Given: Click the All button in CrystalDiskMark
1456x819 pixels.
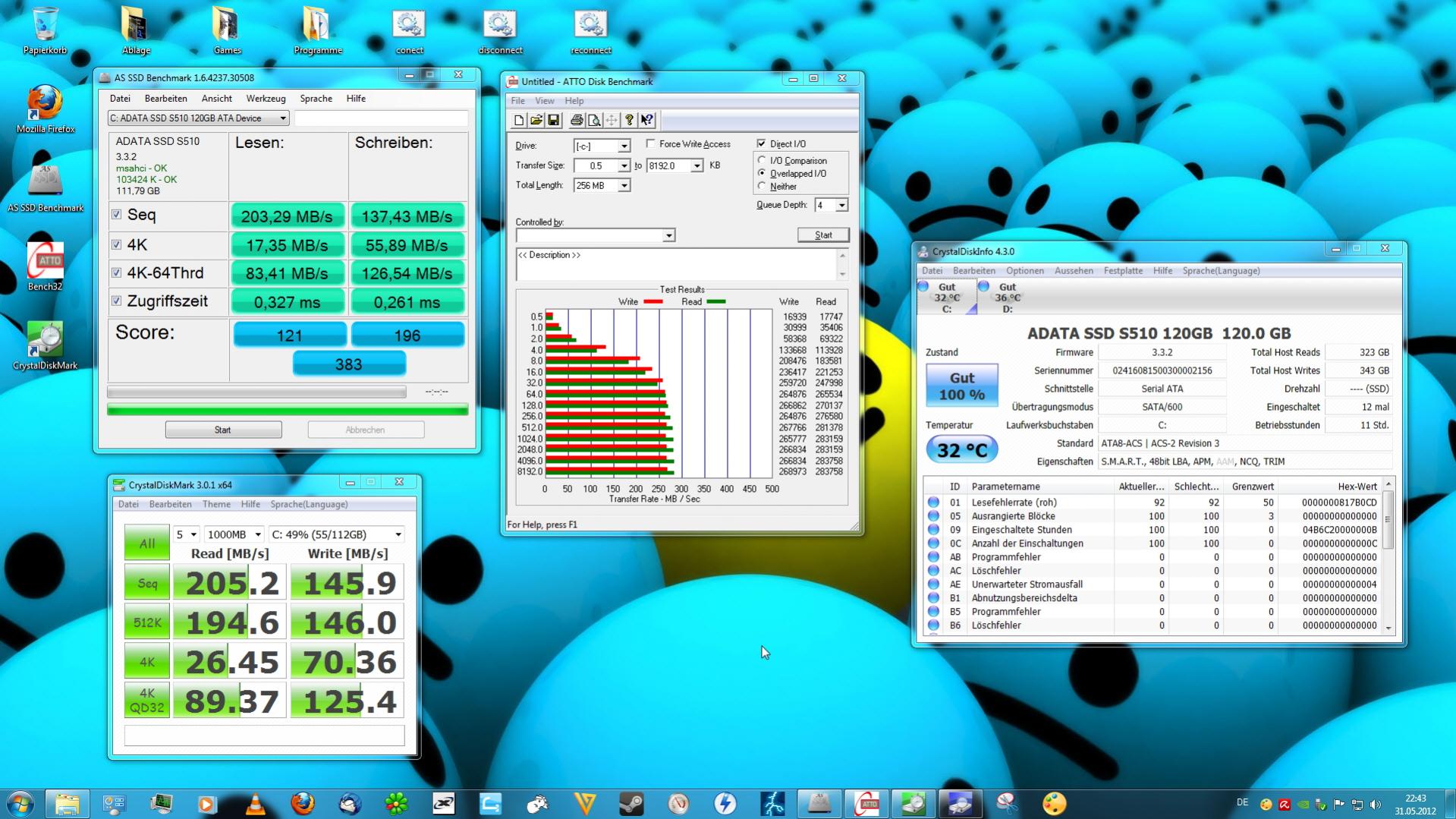Looking at the screenshot, I should click(x=147, y=543).
